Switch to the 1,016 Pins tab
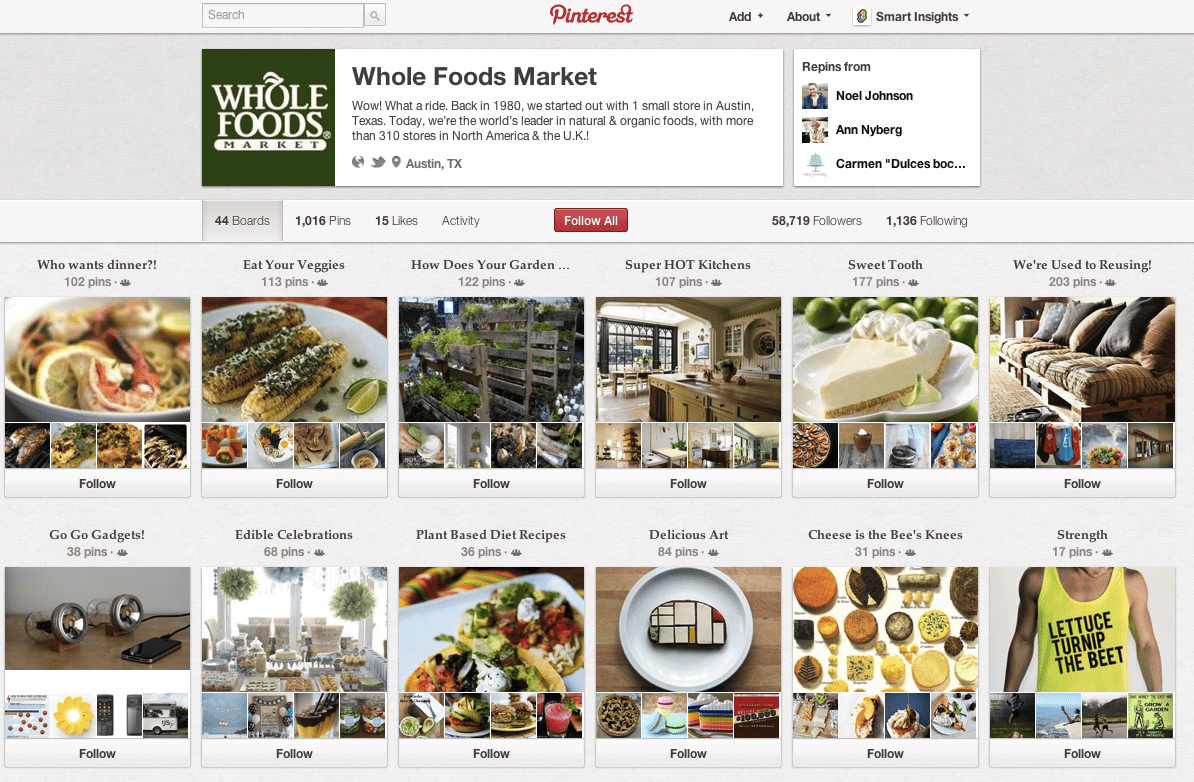Viewport: 1194px width, 782px height. [323, 221]
